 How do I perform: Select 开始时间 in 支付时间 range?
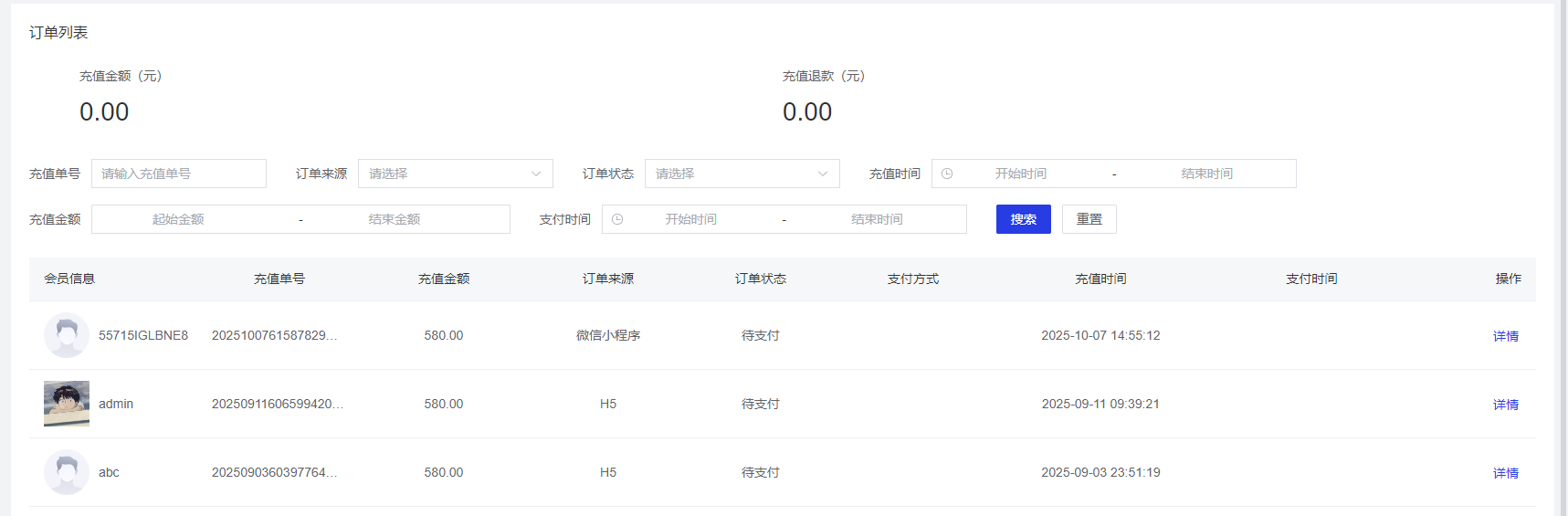click(690, 219)
